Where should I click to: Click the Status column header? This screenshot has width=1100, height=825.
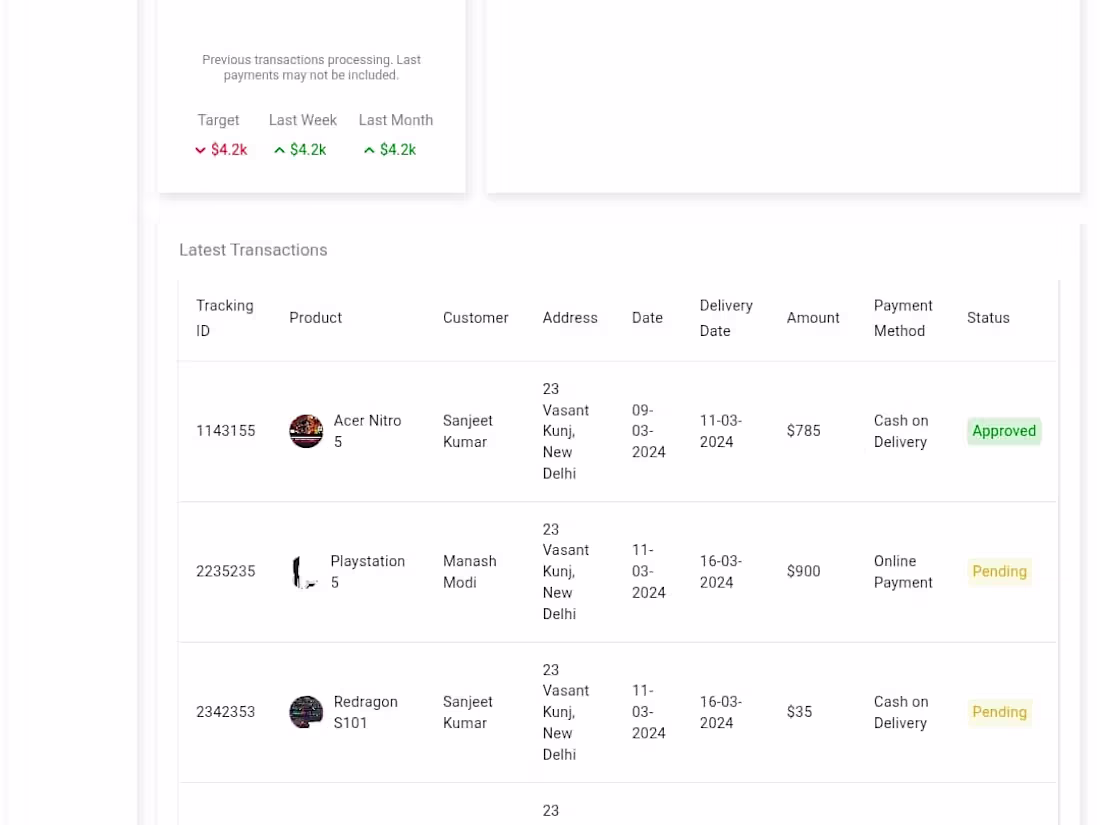988,318
